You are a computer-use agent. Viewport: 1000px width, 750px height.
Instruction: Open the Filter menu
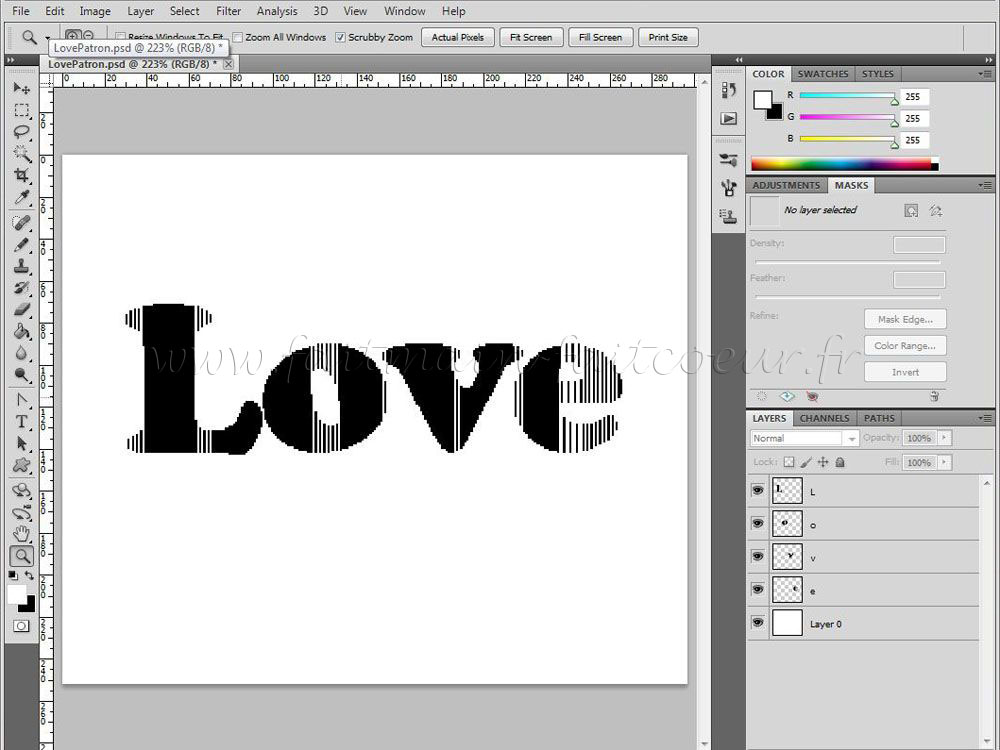[228, 11]
